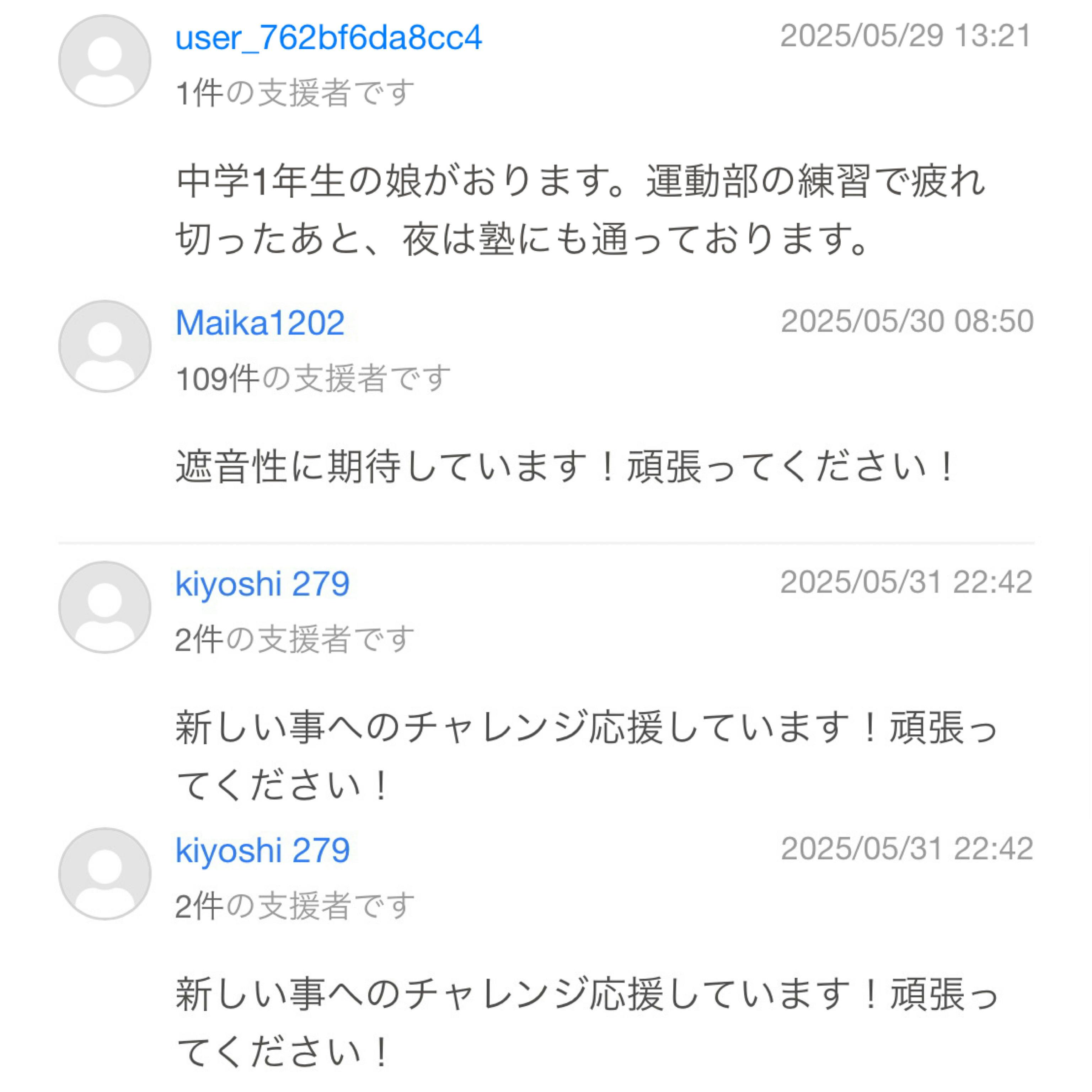
Task: Click the 2025/05/30 08:50 timestamp
Action: pos(907,321)
